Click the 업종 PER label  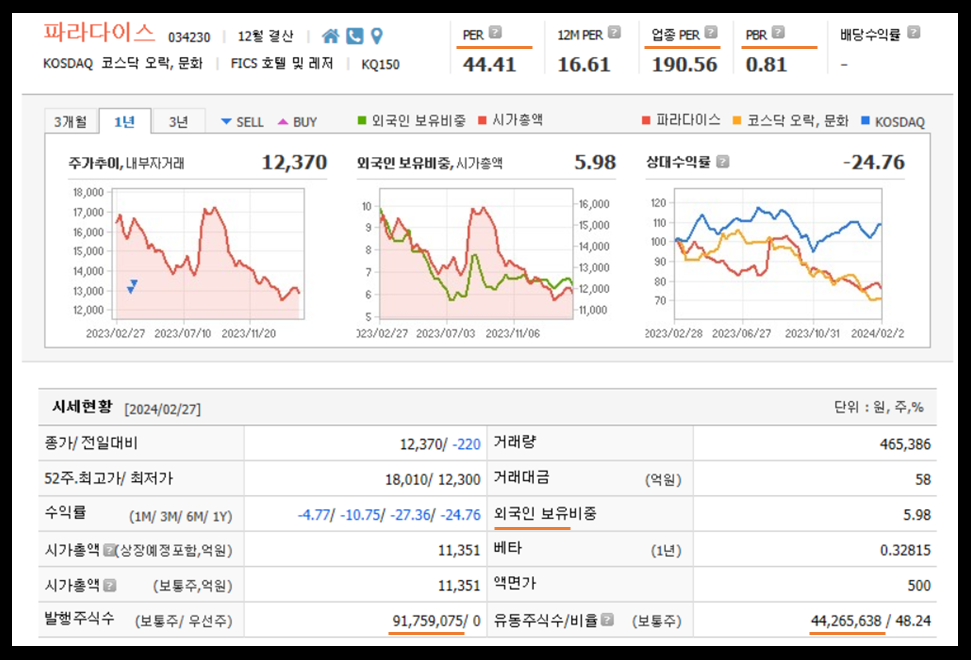coord(676,35)
